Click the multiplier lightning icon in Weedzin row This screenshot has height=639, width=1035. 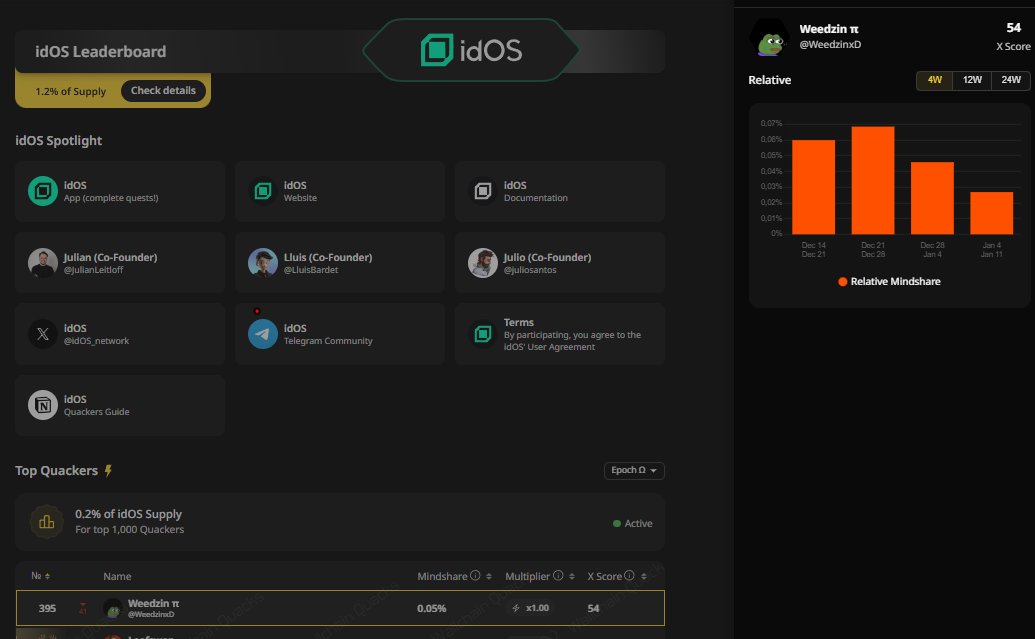[516, 608]
